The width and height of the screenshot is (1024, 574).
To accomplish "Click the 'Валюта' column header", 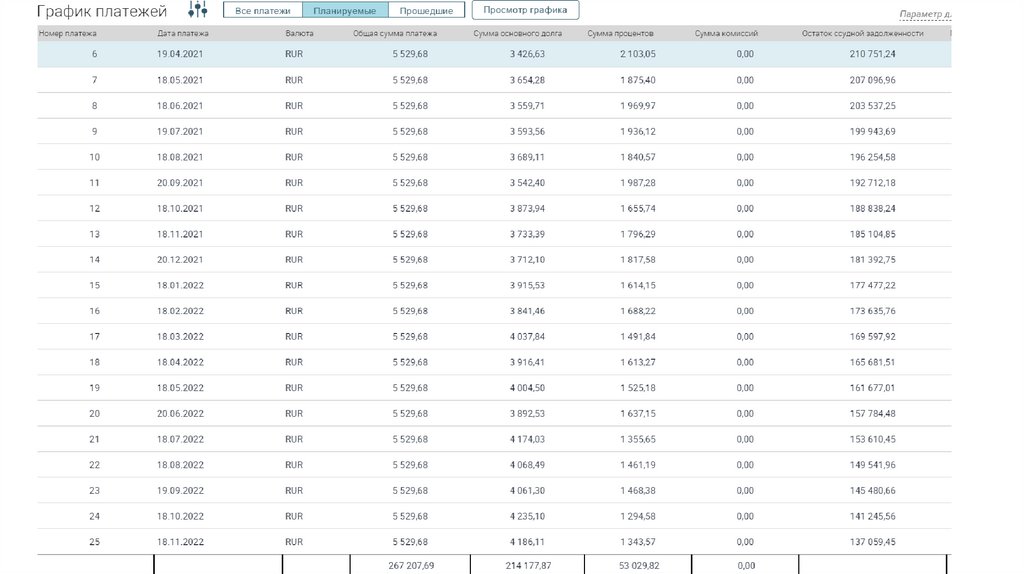I will (x=299, y=33).
